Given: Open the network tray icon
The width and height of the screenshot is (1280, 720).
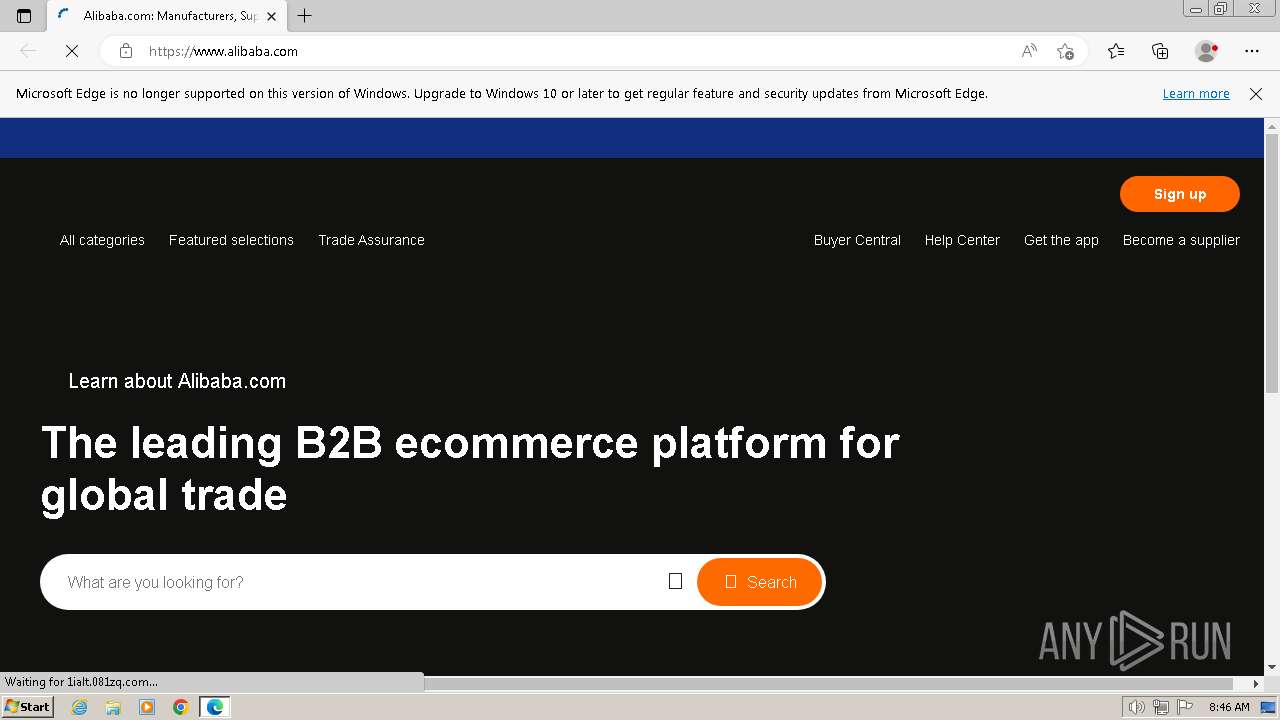Looking at the screenshot, I should (x=1160, y=707).
